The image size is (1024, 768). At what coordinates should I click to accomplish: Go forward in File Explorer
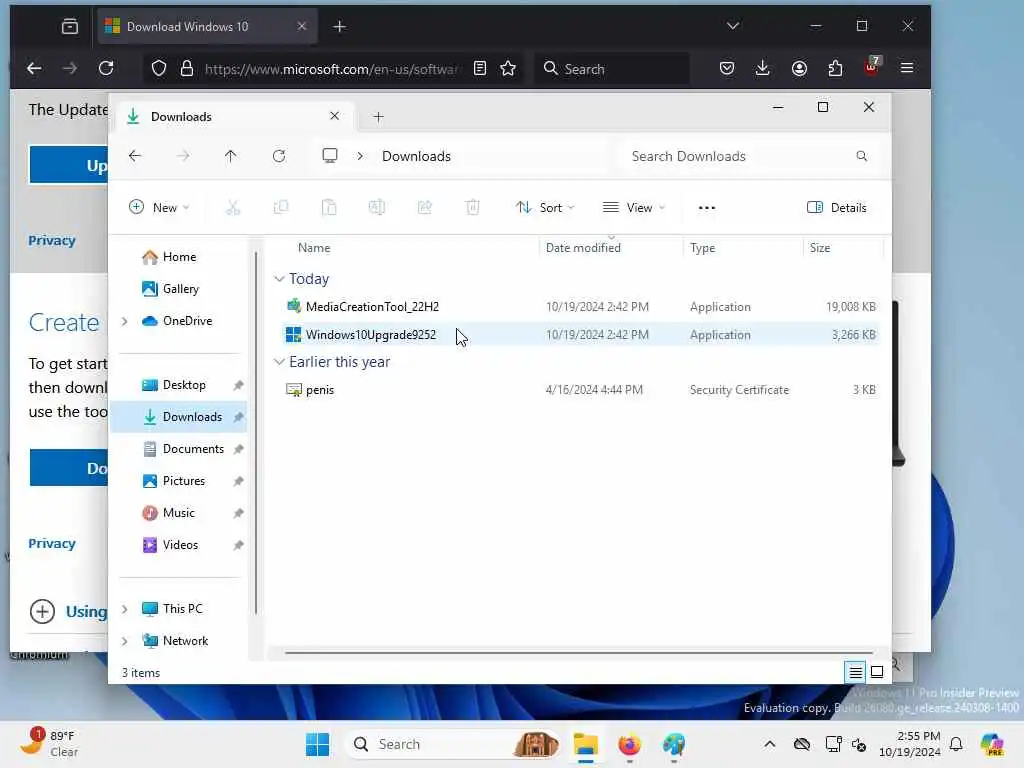point(183,156)
